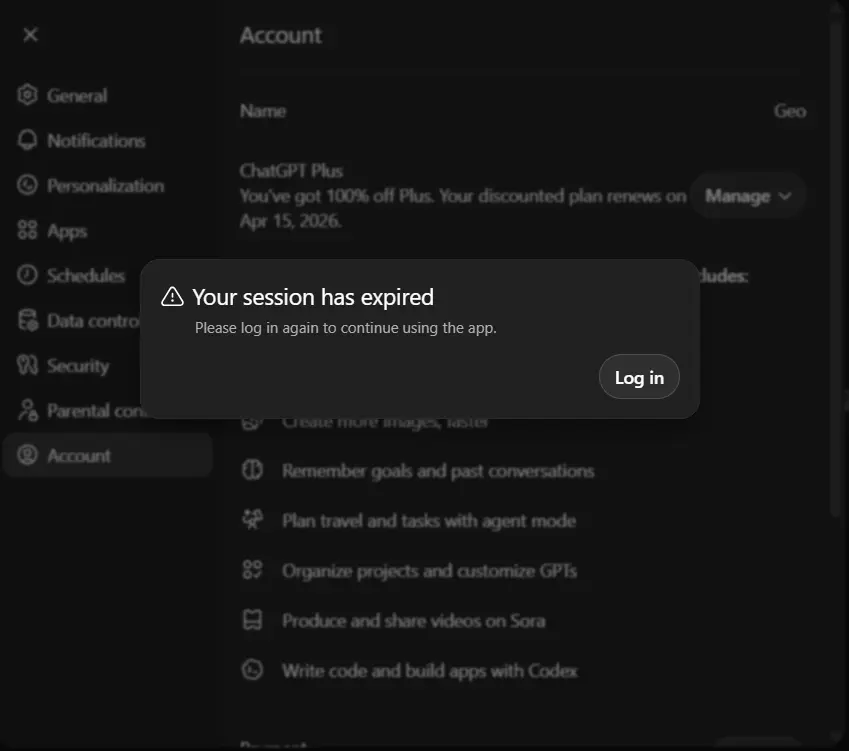The image size is (849, 751).
Task: Select the Notifications menu label
Action: click(96, 141)
